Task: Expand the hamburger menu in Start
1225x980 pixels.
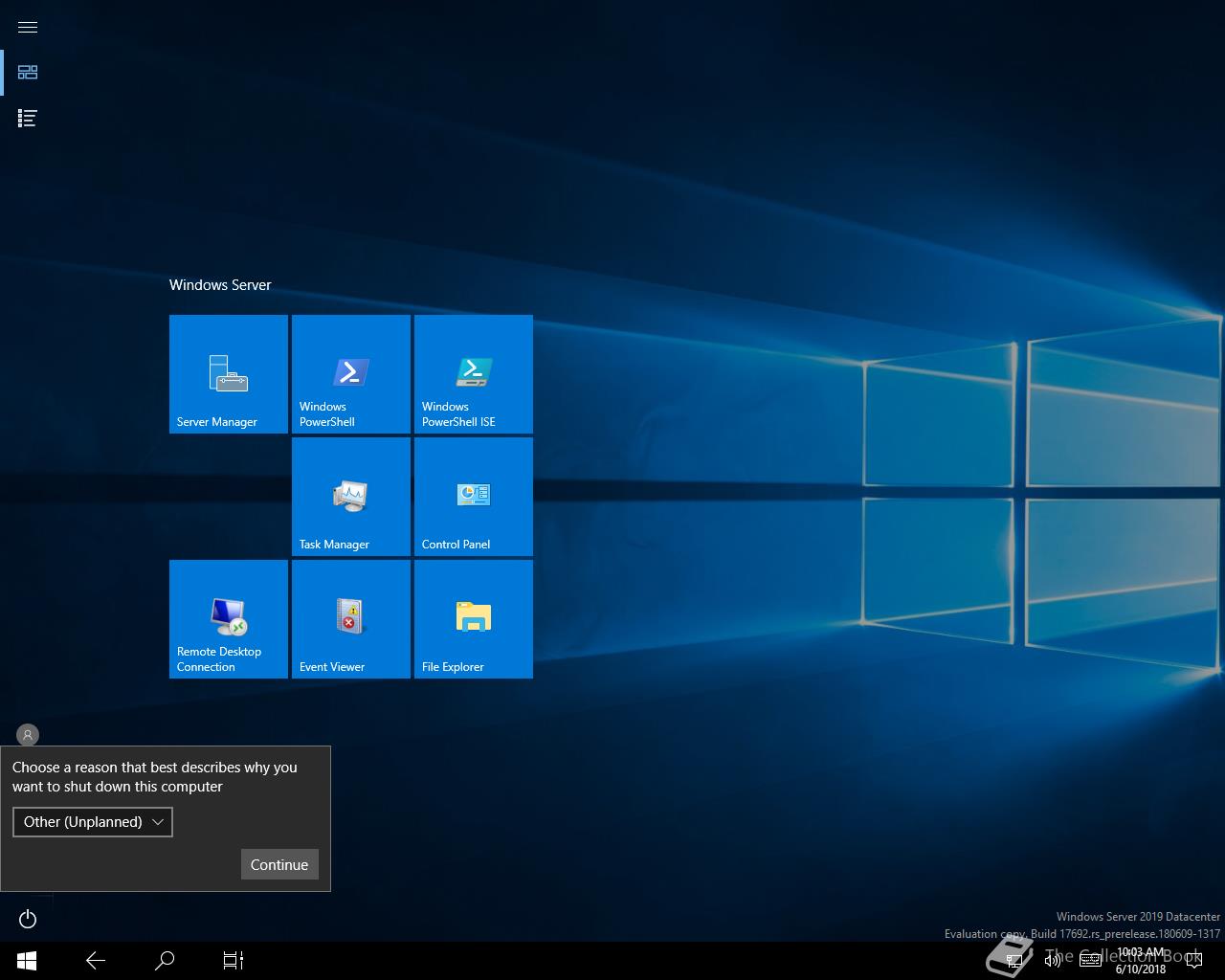Action: (28, 27)
